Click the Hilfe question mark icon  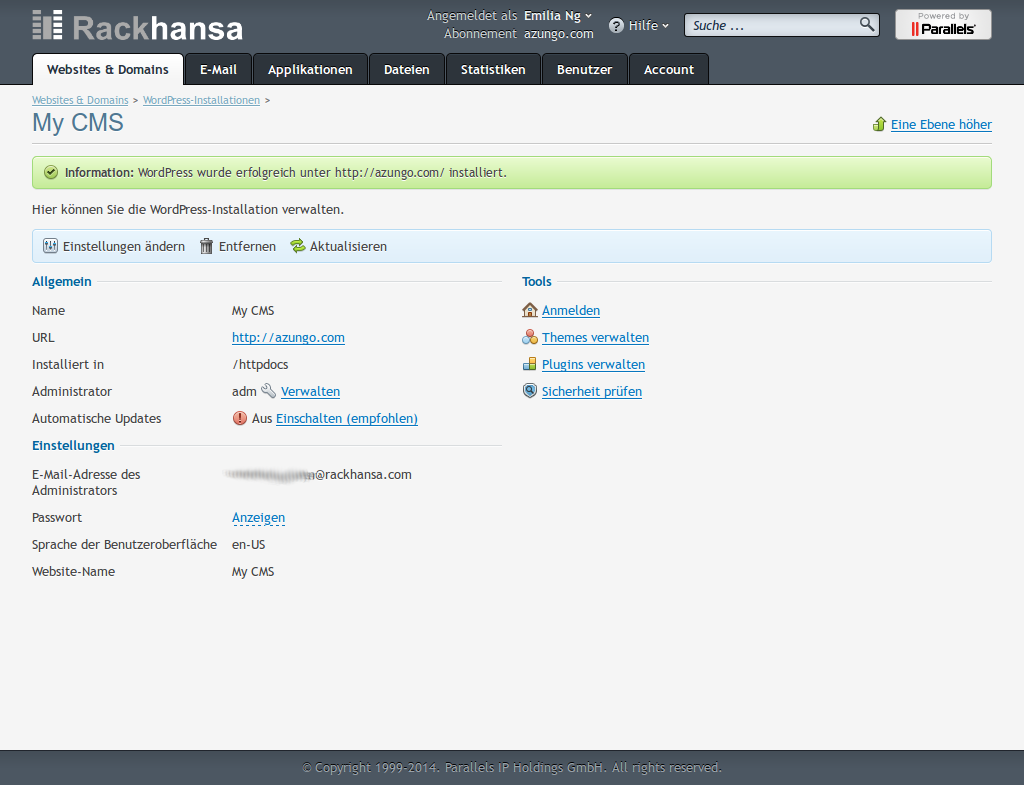click(616, 25)
